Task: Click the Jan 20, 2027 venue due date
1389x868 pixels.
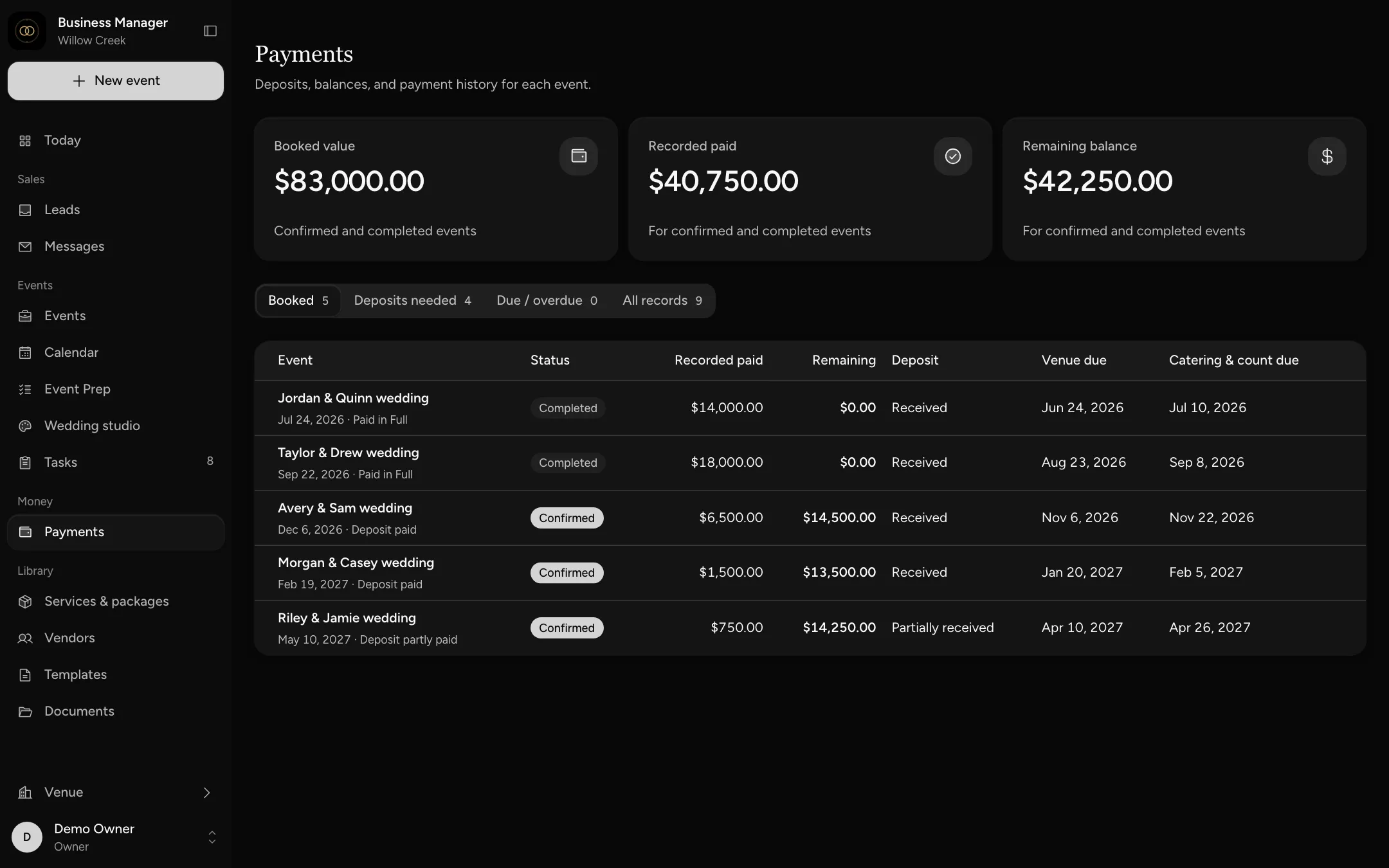Action: pos(1082,572)
